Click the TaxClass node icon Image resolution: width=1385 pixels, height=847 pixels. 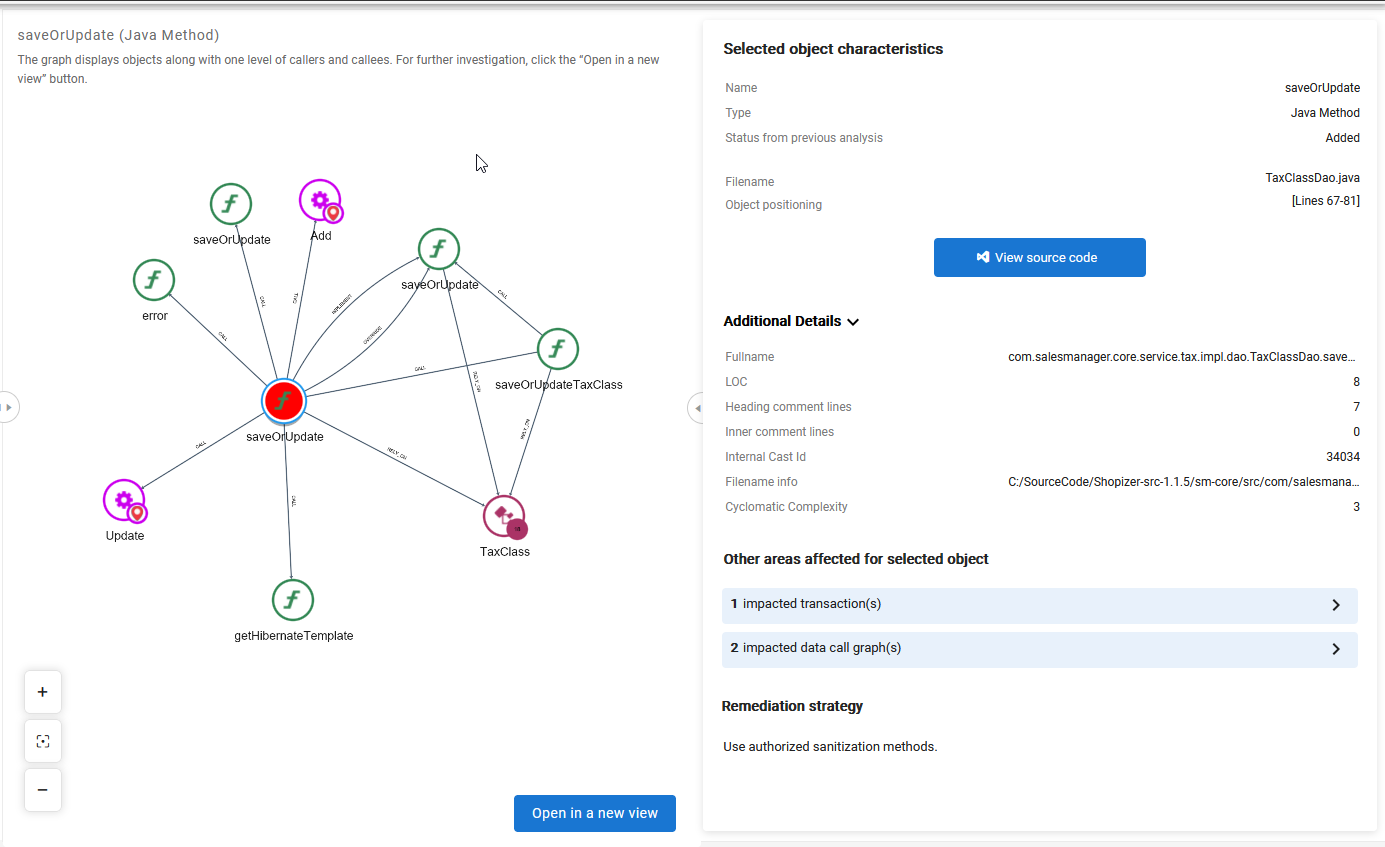click(x=504, y=516)
